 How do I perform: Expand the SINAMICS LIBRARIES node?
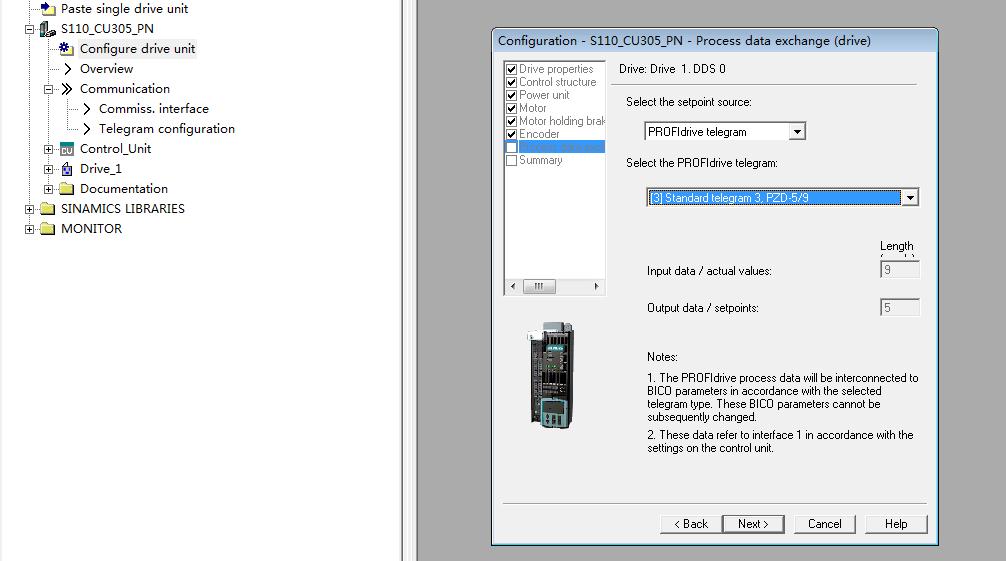[x=29, y=209]
